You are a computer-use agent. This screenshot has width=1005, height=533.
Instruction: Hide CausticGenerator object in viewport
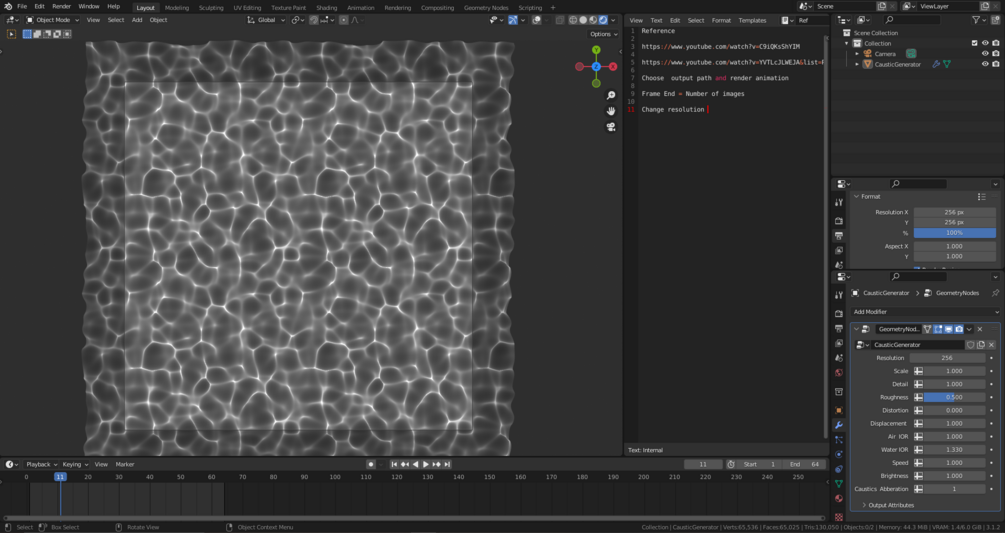point(985,64)
